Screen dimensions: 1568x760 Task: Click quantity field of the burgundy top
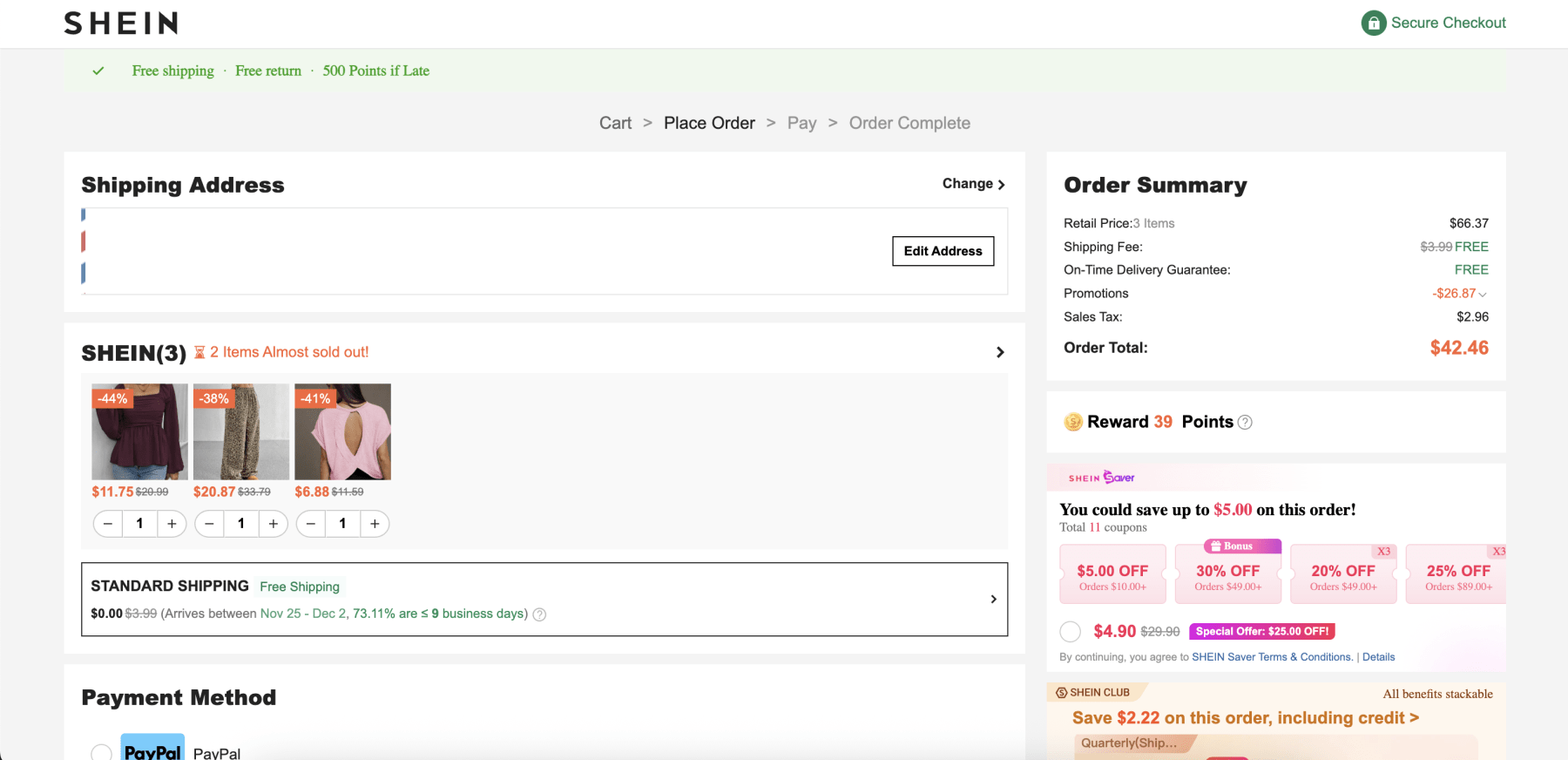[x=139, y=524]
